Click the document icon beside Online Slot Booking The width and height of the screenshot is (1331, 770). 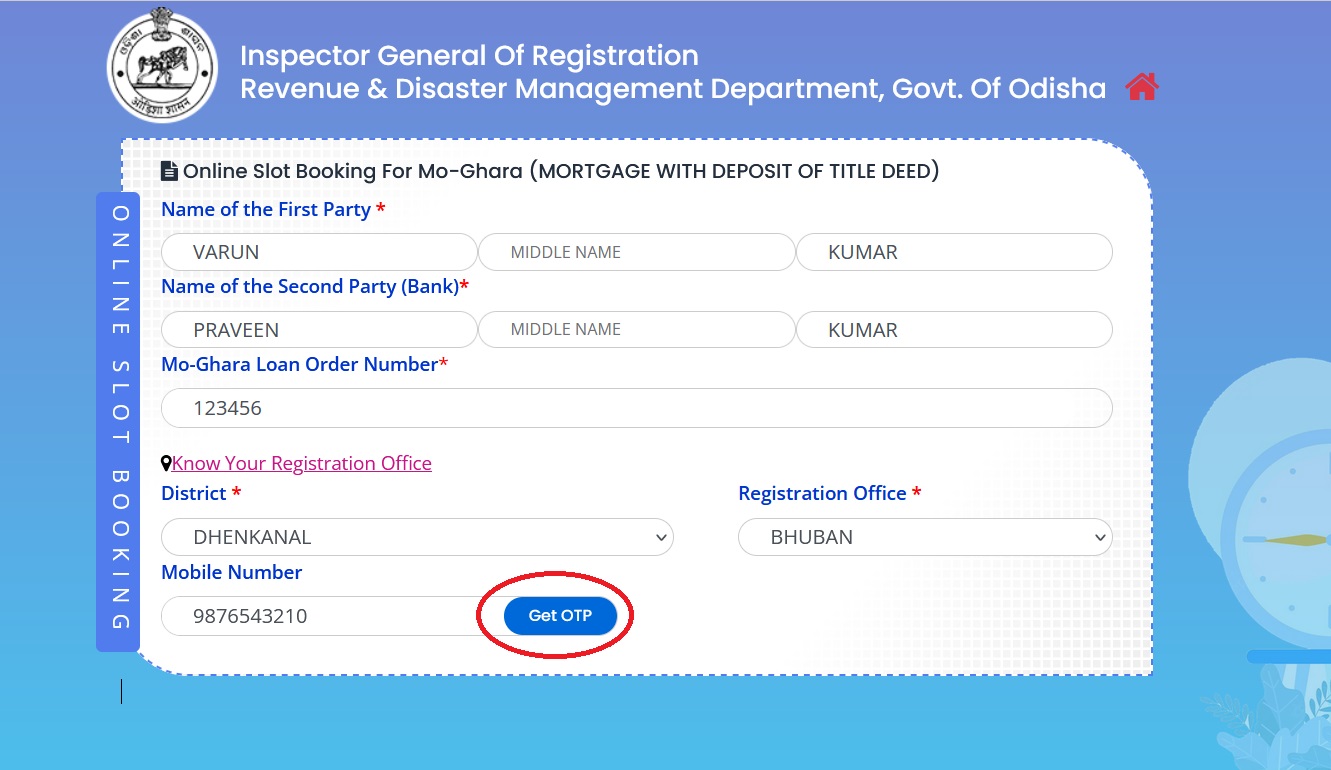coord(169,171)
